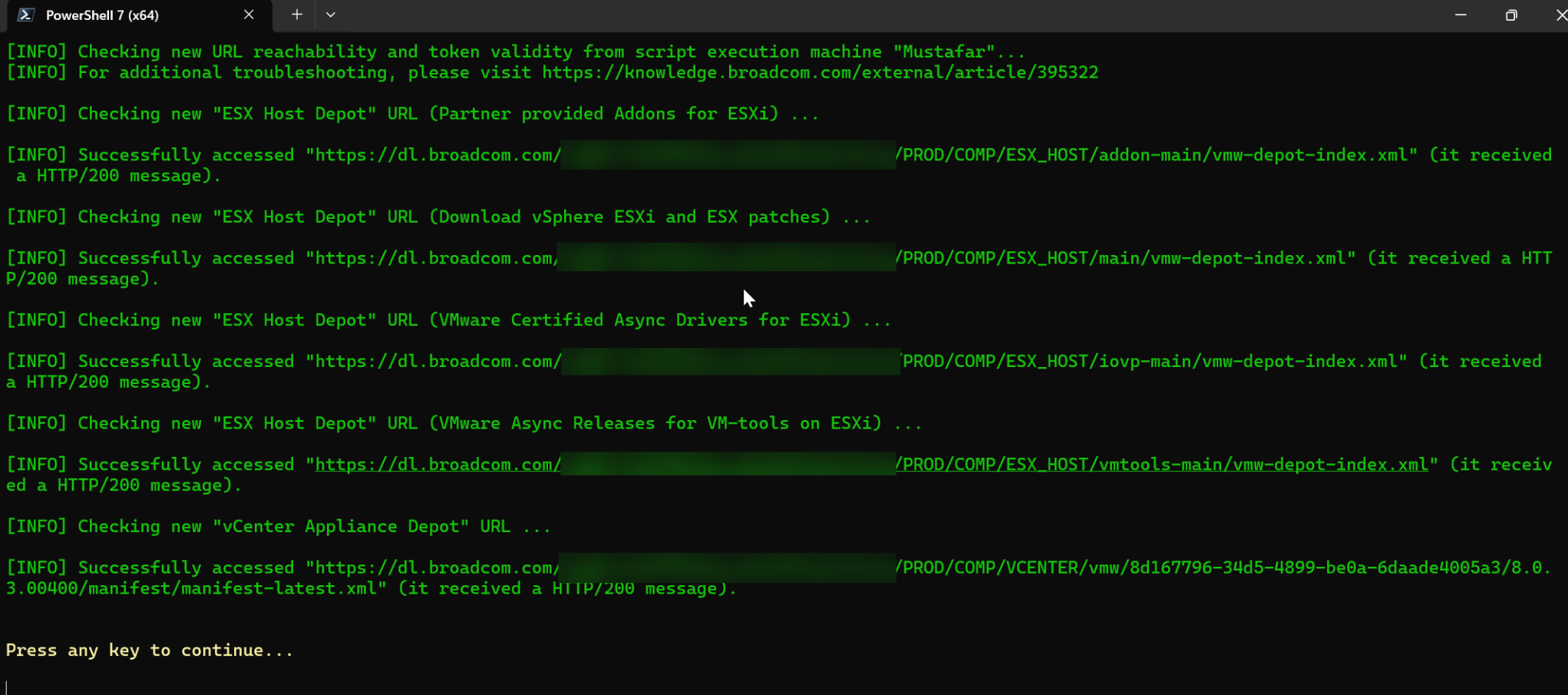This screenshot has height=695, width=1568.
Task: Click the PowerShell icon on the tab
Action: point(25,15)
